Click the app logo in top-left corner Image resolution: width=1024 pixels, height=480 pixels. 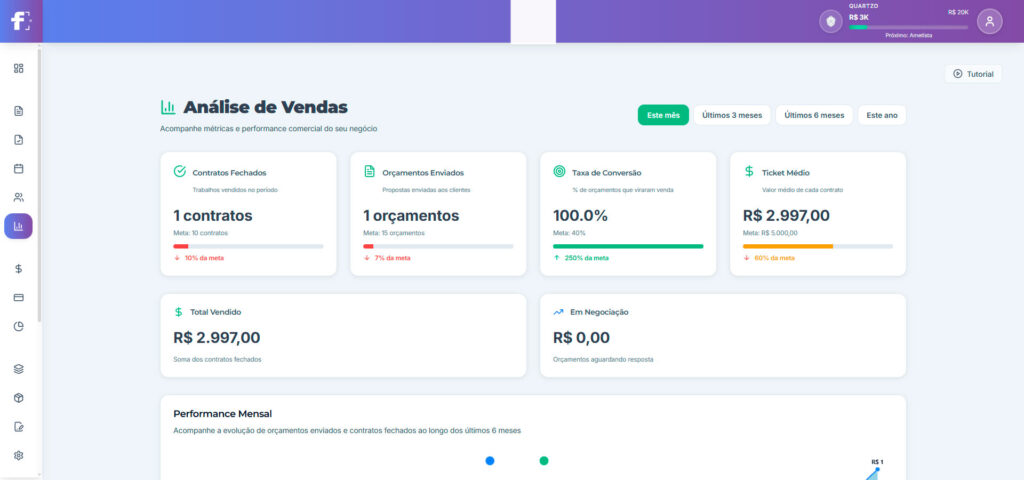pyautogui.click(x=20, y=21)
